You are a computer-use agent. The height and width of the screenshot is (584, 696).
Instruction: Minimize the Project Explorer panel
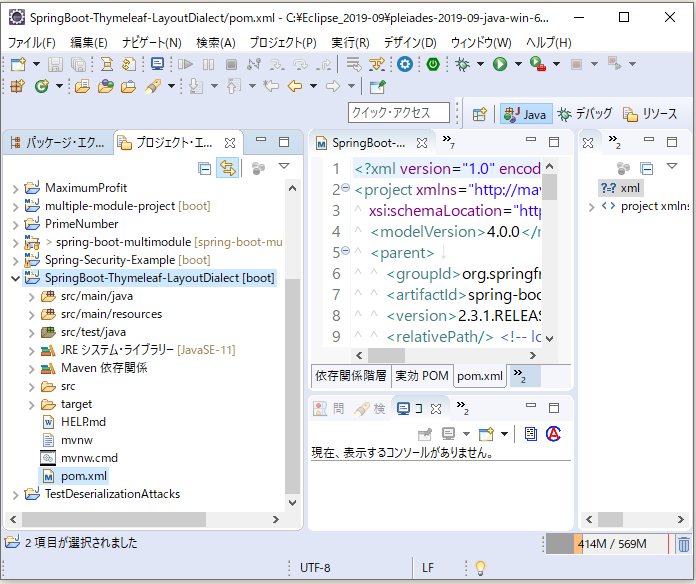[x=261, y=140]
